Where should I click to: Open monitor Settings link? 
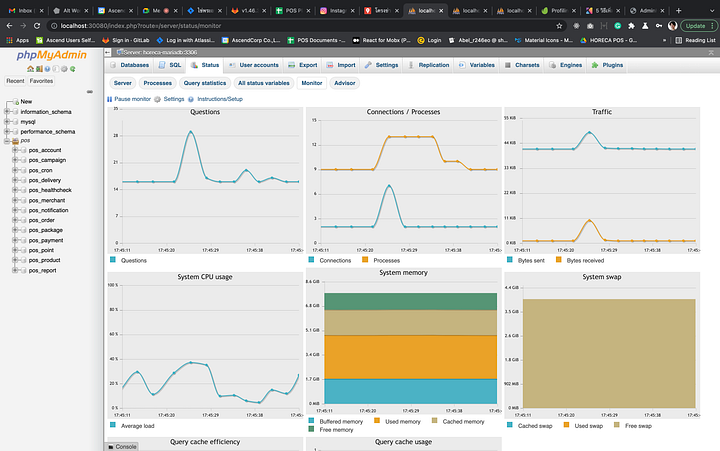pos(169,99)
